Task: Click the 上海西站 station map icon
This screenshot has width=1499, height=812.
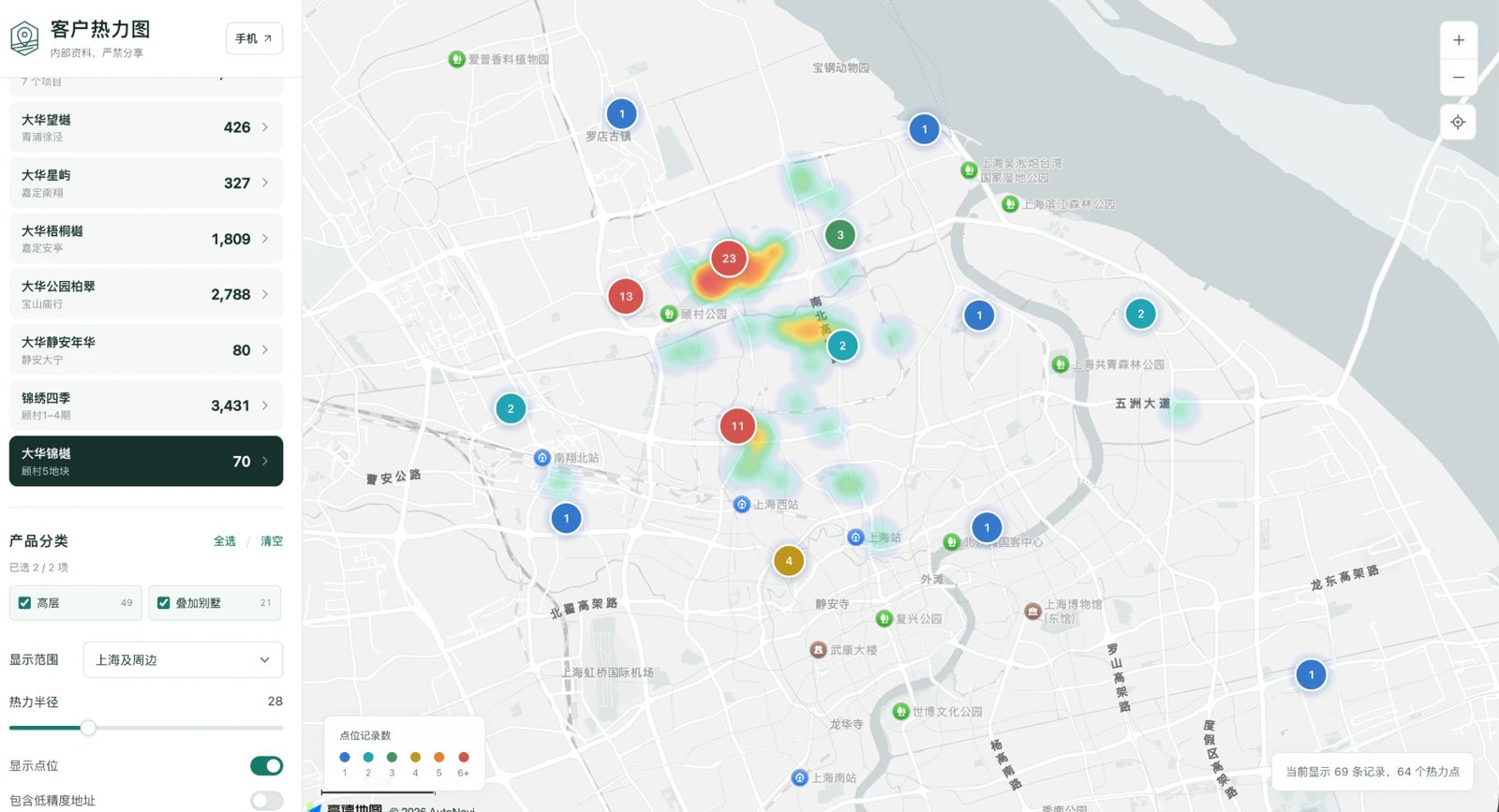Action: [741, 504]
